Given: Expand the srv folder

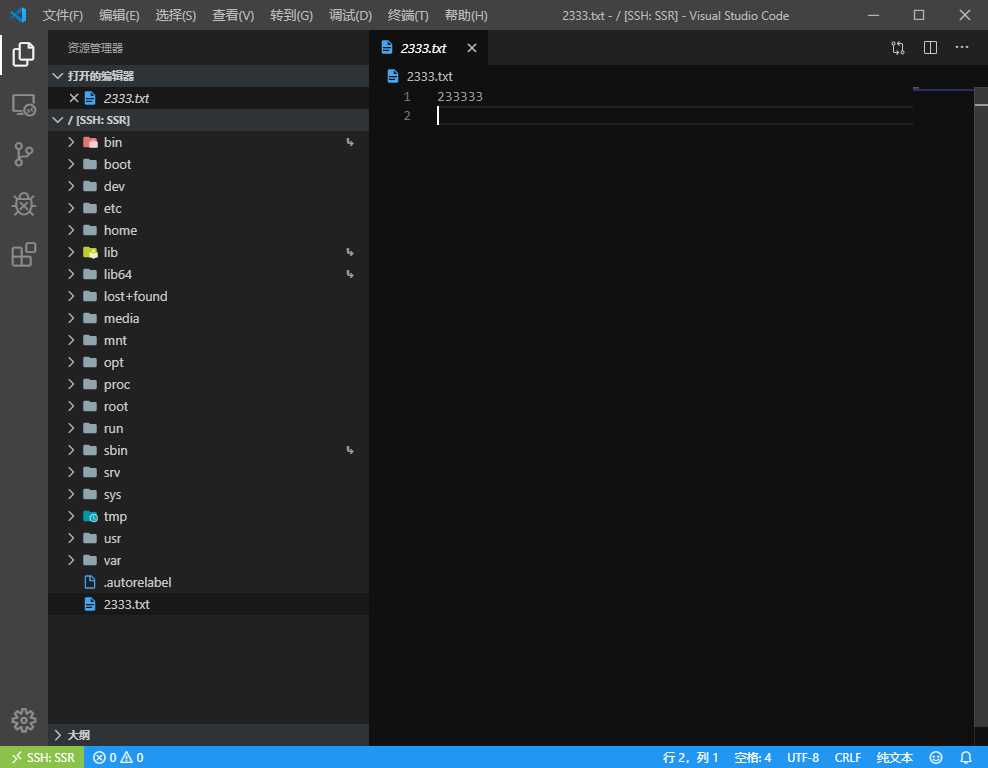Looking at the screenshot, I should (209, 473).
